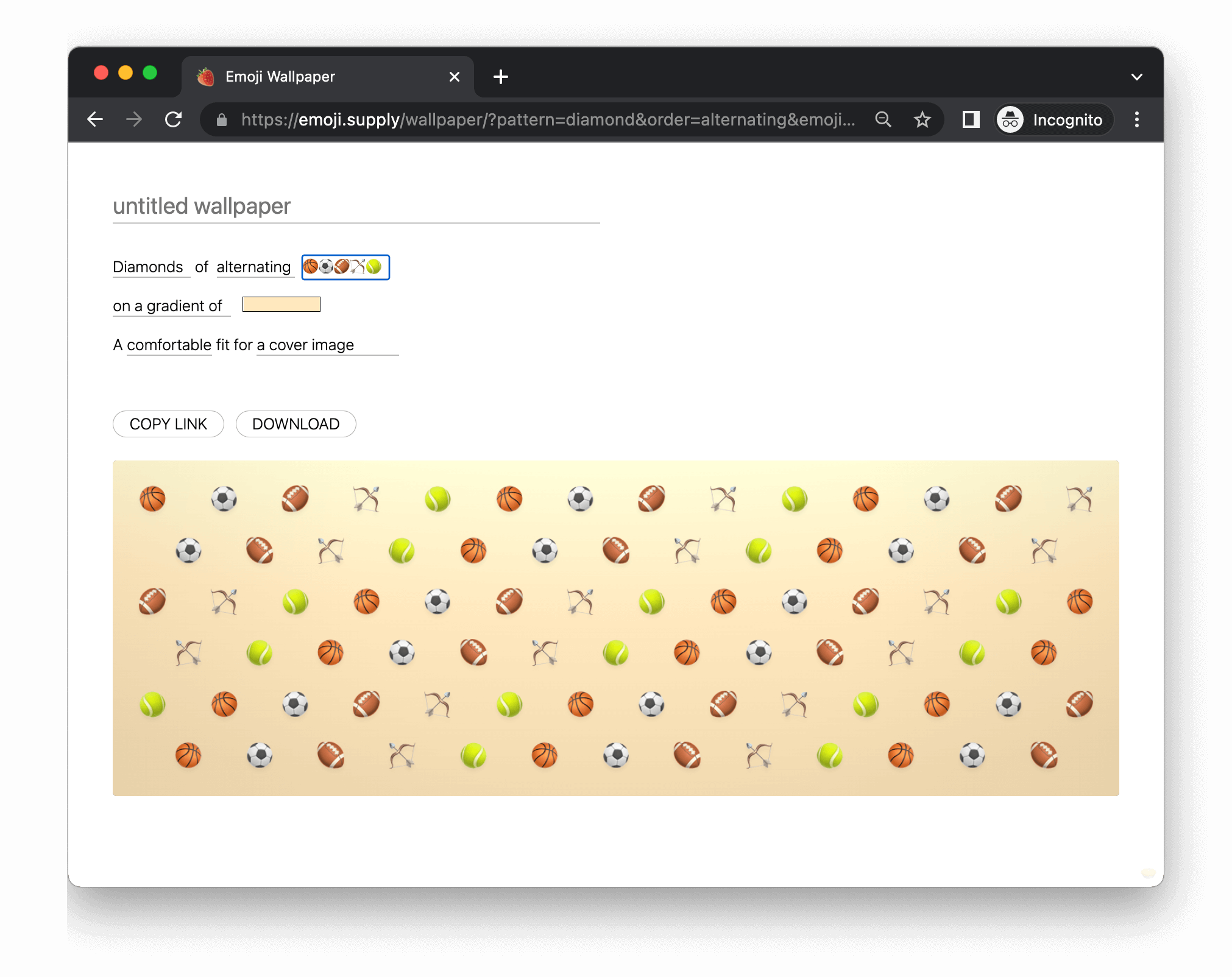Screen dimensions: 1232x977
Task: Click the forward navigation arrow
Action: [134, 119]
